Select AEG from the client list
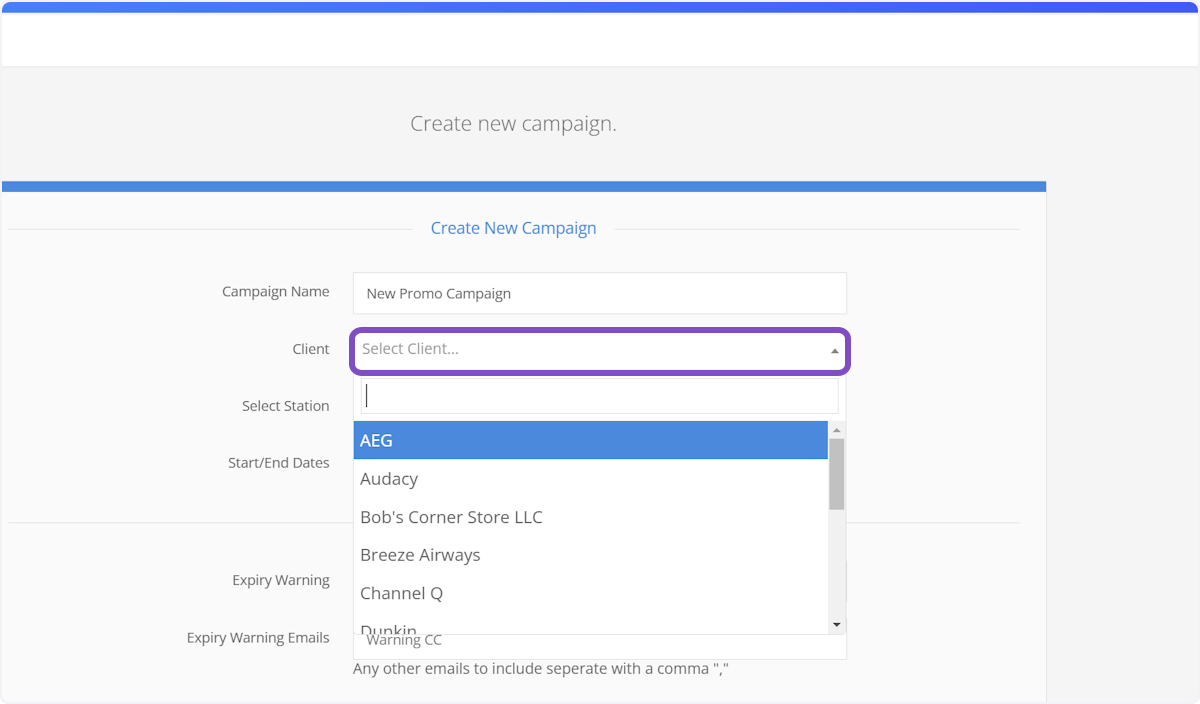Screen dimensions: 1200x704 point(590,441)
